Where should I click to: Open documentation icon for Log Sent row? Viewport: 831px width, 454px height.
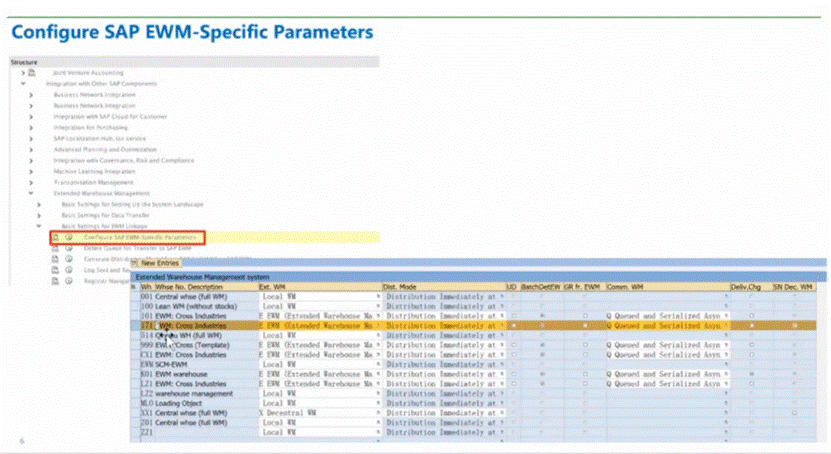[55, 270]
